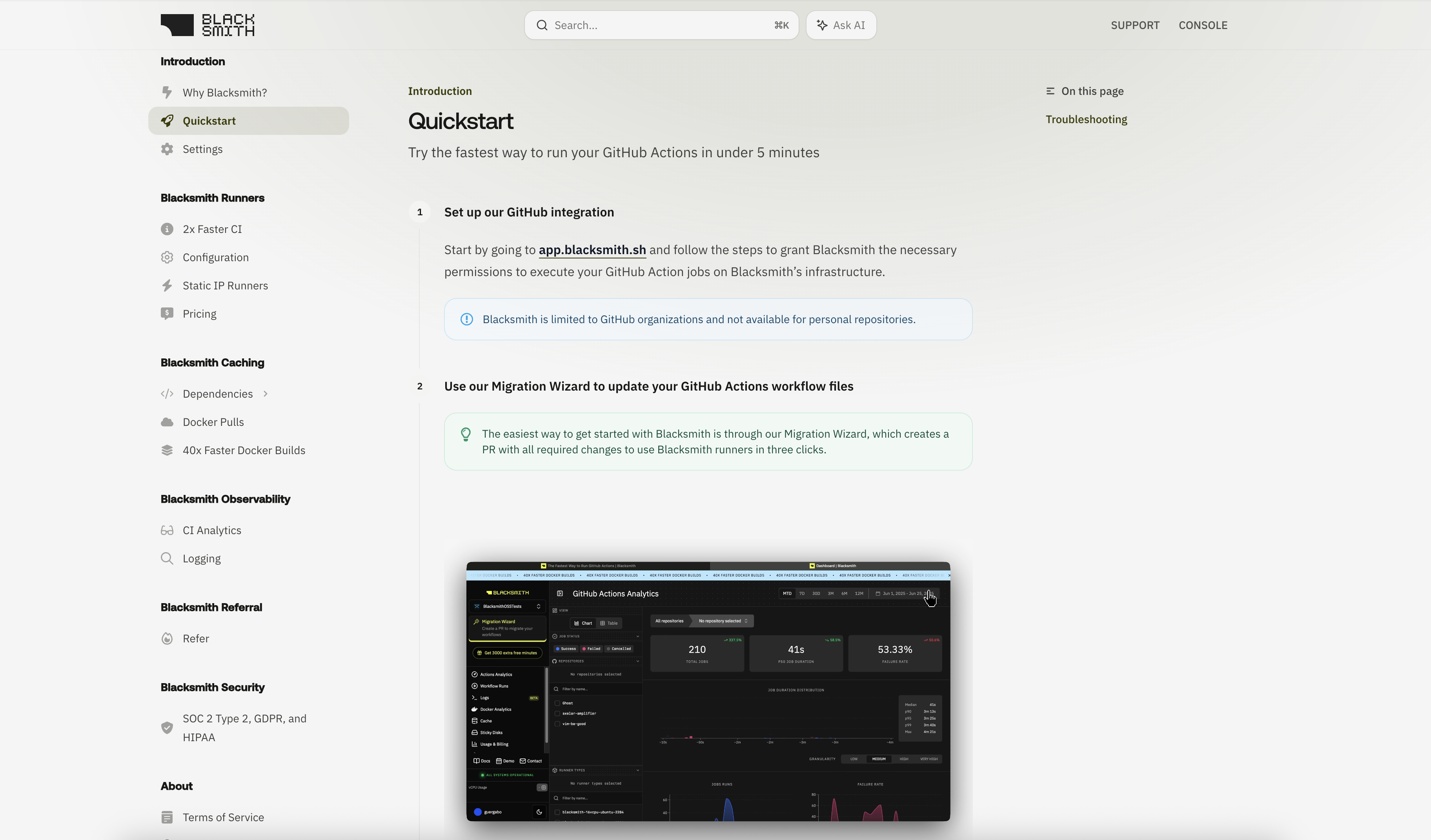Select the bolt icon for Static IP Runners
The image size is (1431, 840).
click(167, 285)
